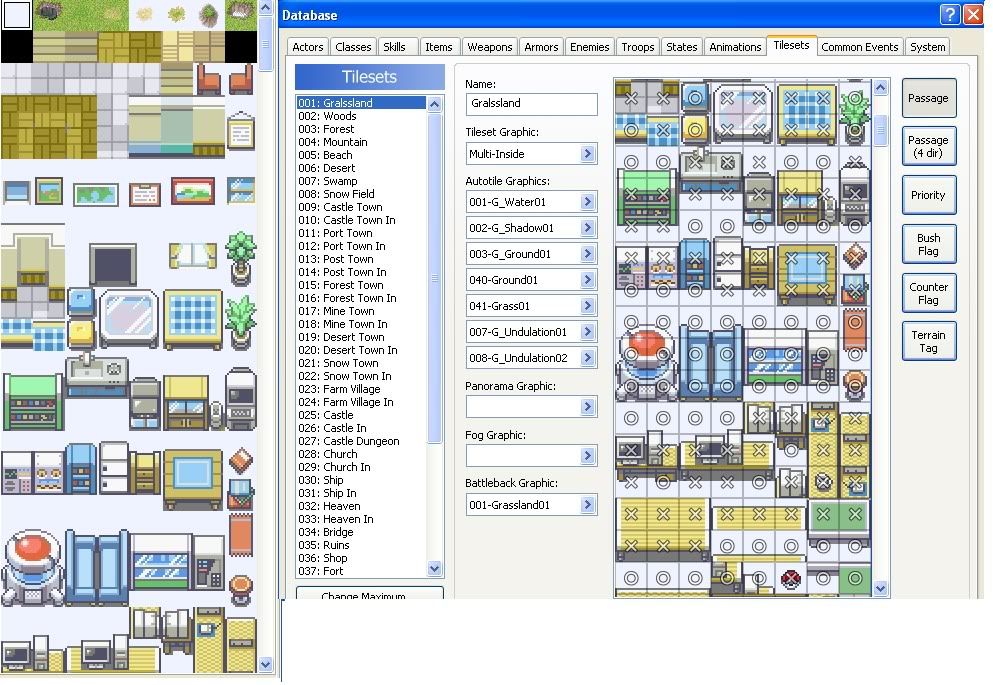This screenshot has height=685, width=993.
Task: Choose the blank white tile in the map palette
Action: pos(16,16)
